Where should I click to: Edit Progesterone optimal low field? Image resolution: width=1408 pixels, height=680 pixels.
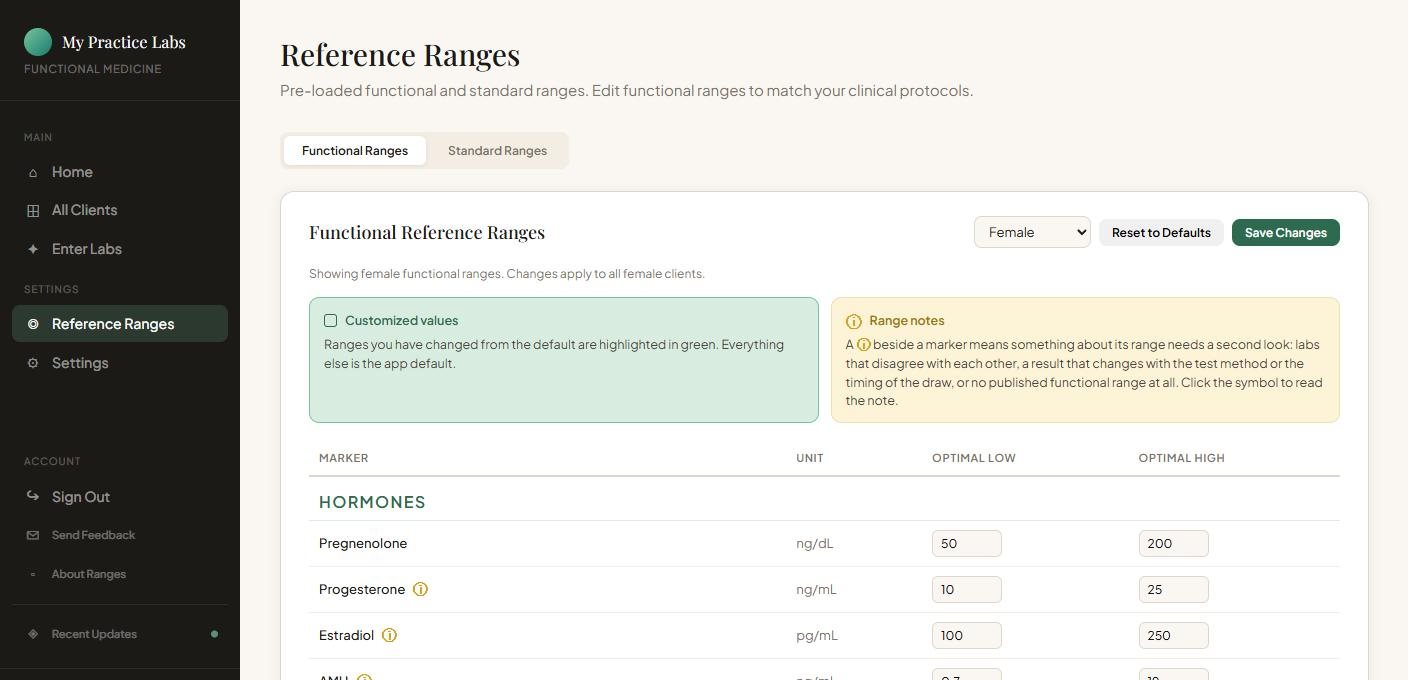966,589
